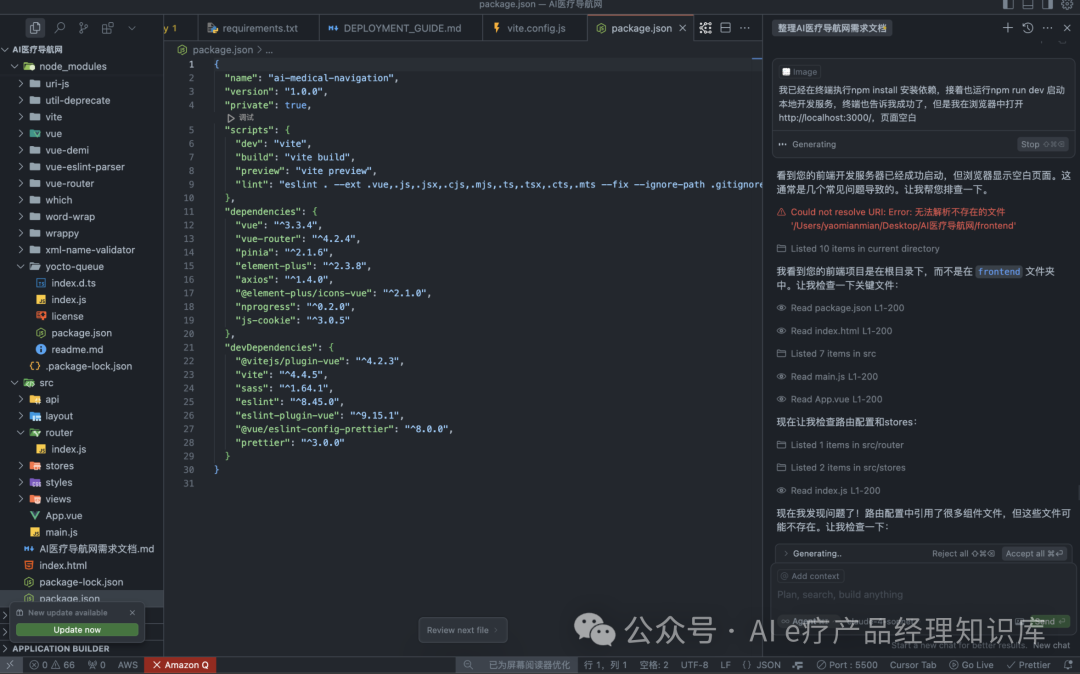
Task: Expand the Generating.. section chevron
Action: pyautogui.click(x=785, y=553)
